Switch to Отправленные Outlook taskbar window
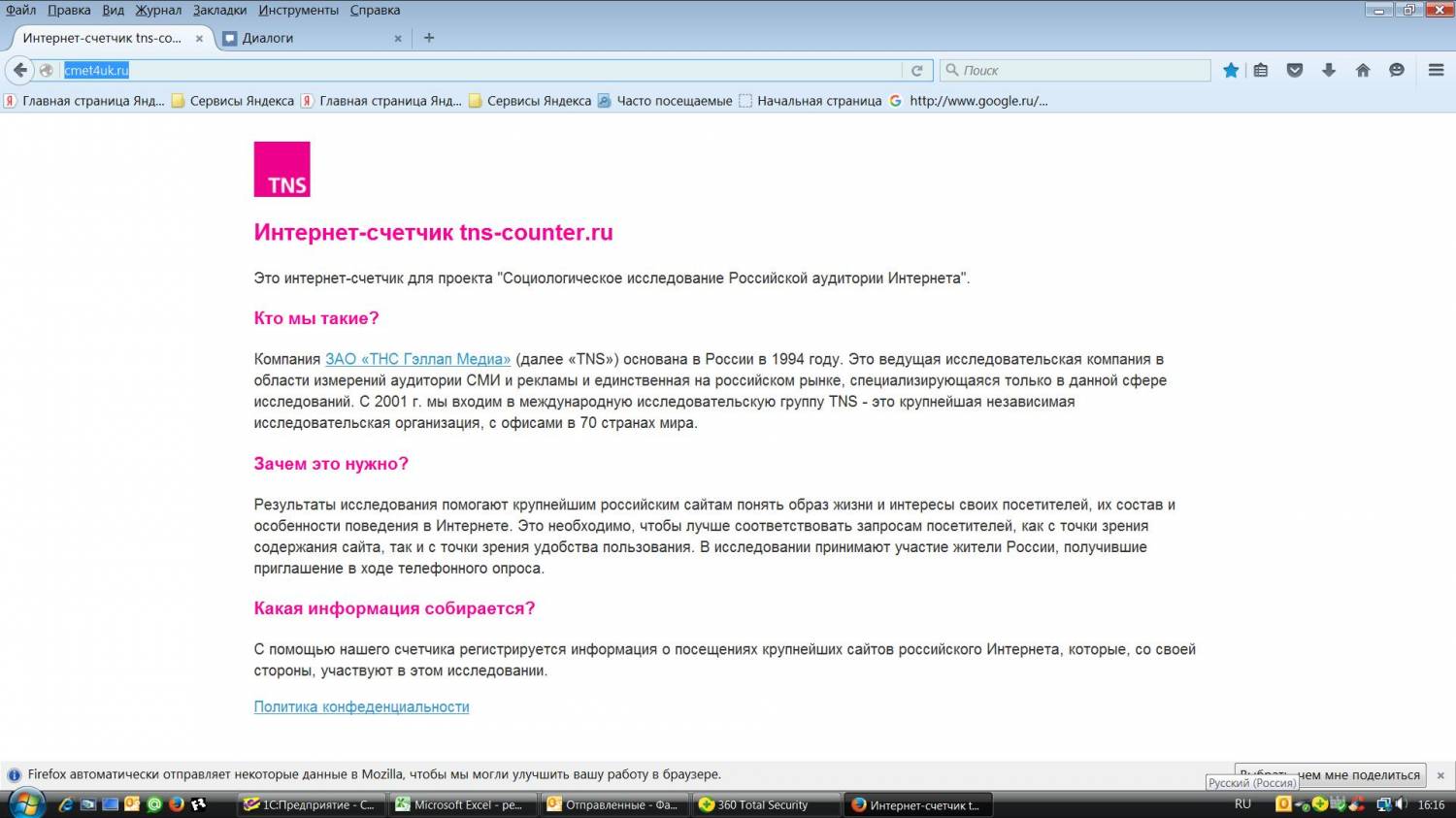The height and width of the screenshot is (818, 1456). pos(613,804)
